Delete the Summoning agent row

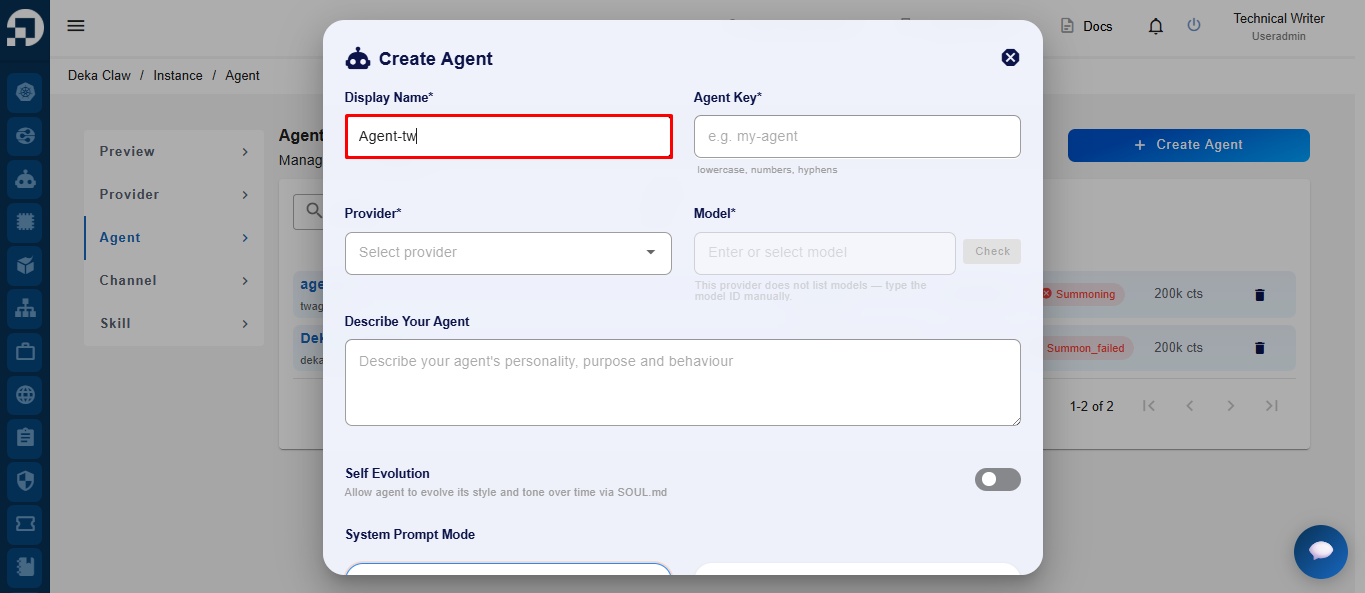point(1260,295)
